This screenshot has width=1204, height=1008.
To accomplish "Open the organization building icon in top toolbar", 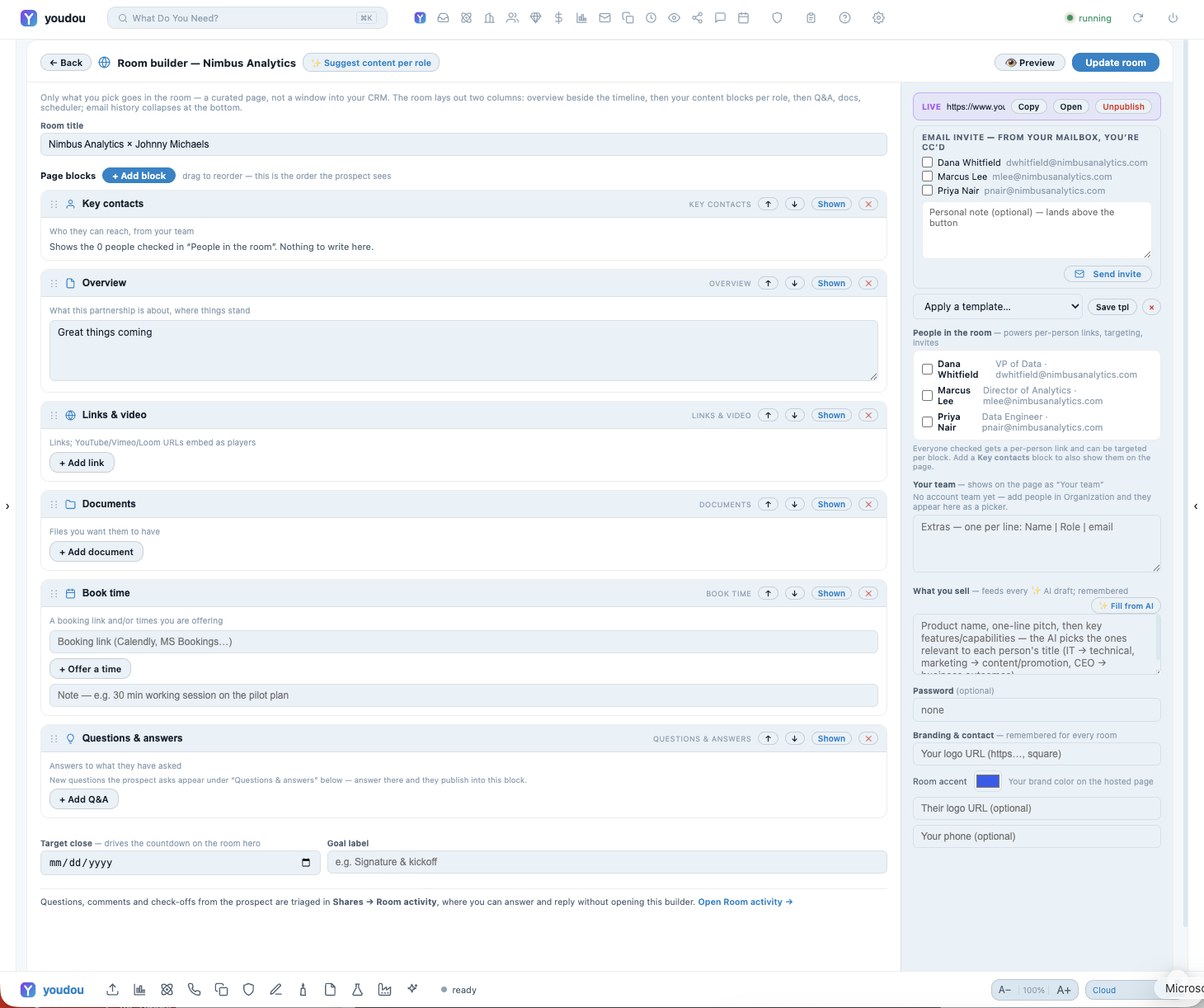I will (489, 18).
